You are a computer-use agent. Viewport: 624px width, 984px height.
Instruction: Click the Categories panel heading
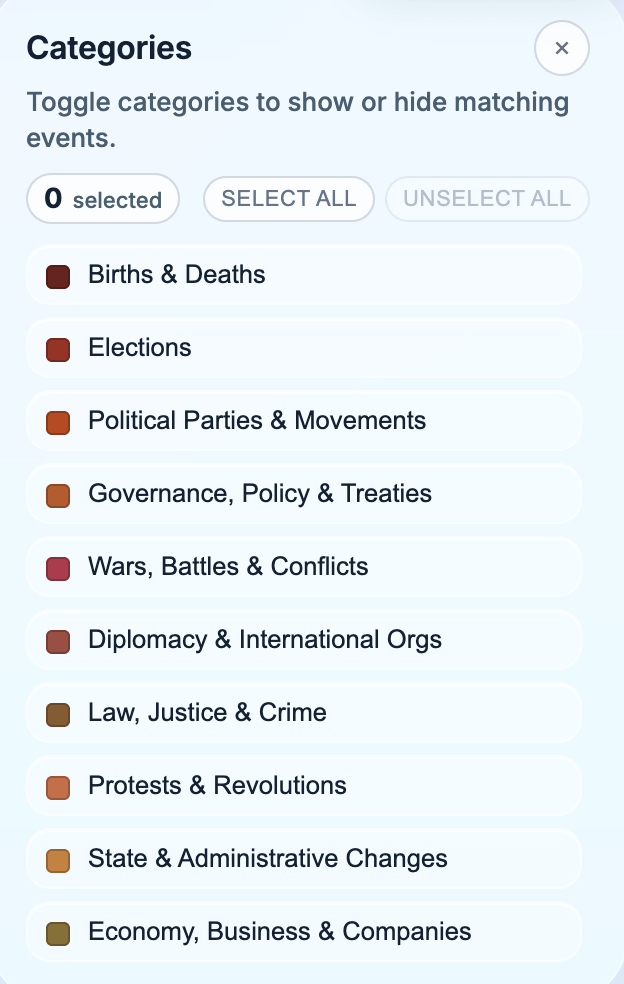[108, 48]
